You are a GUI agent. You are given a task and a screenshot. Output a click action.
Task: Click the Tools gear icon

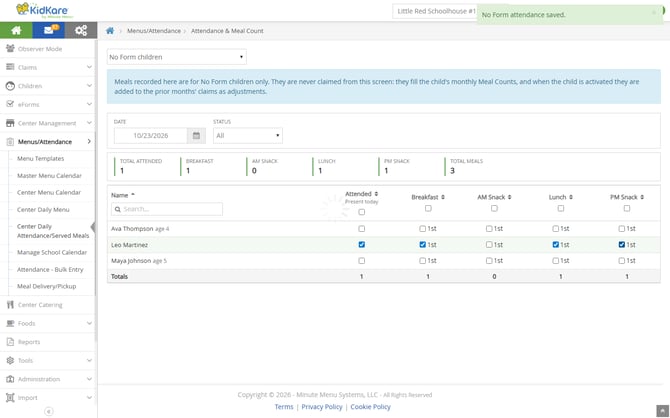10,361
